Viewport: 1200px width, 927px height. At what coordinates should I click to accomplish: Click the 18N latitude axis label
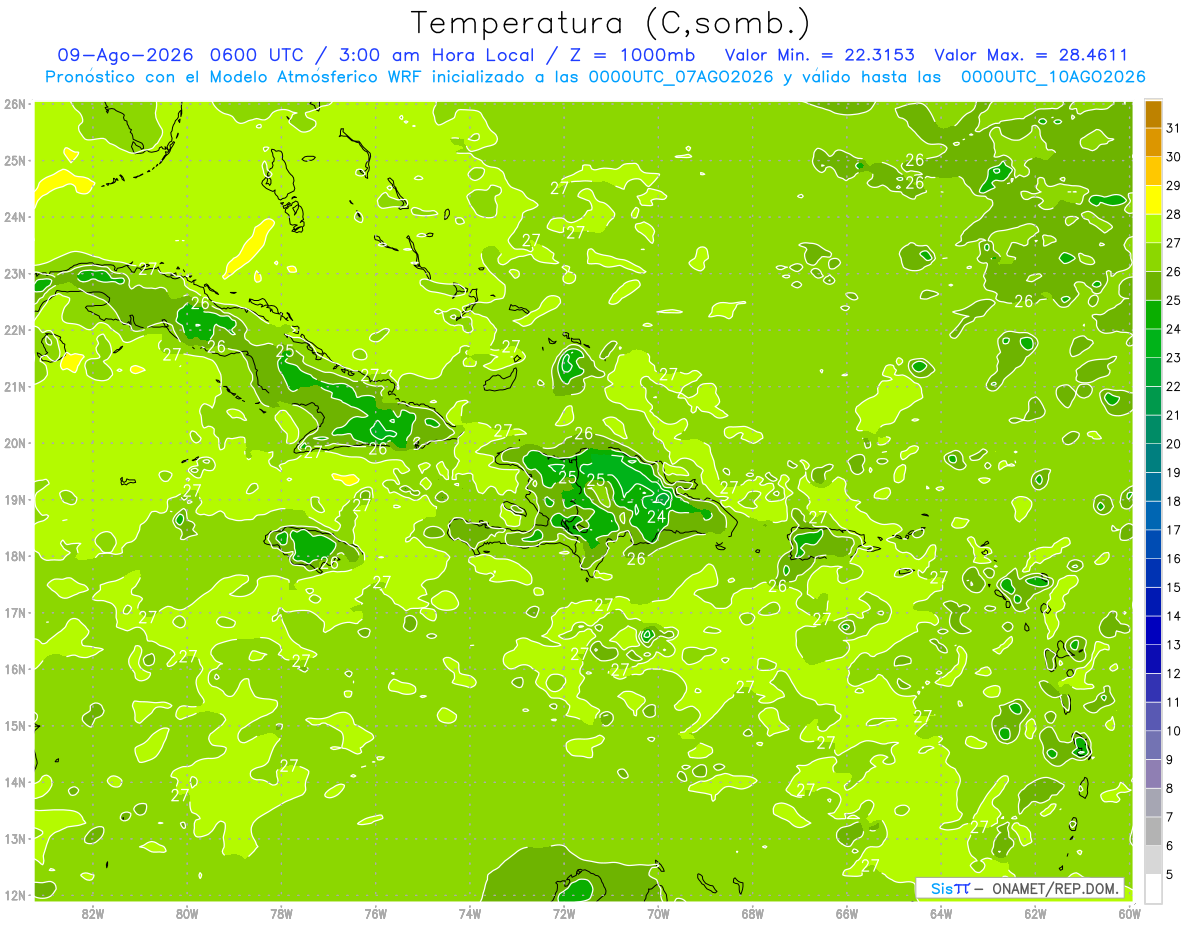pyautogui.click(x=15, y=556)
